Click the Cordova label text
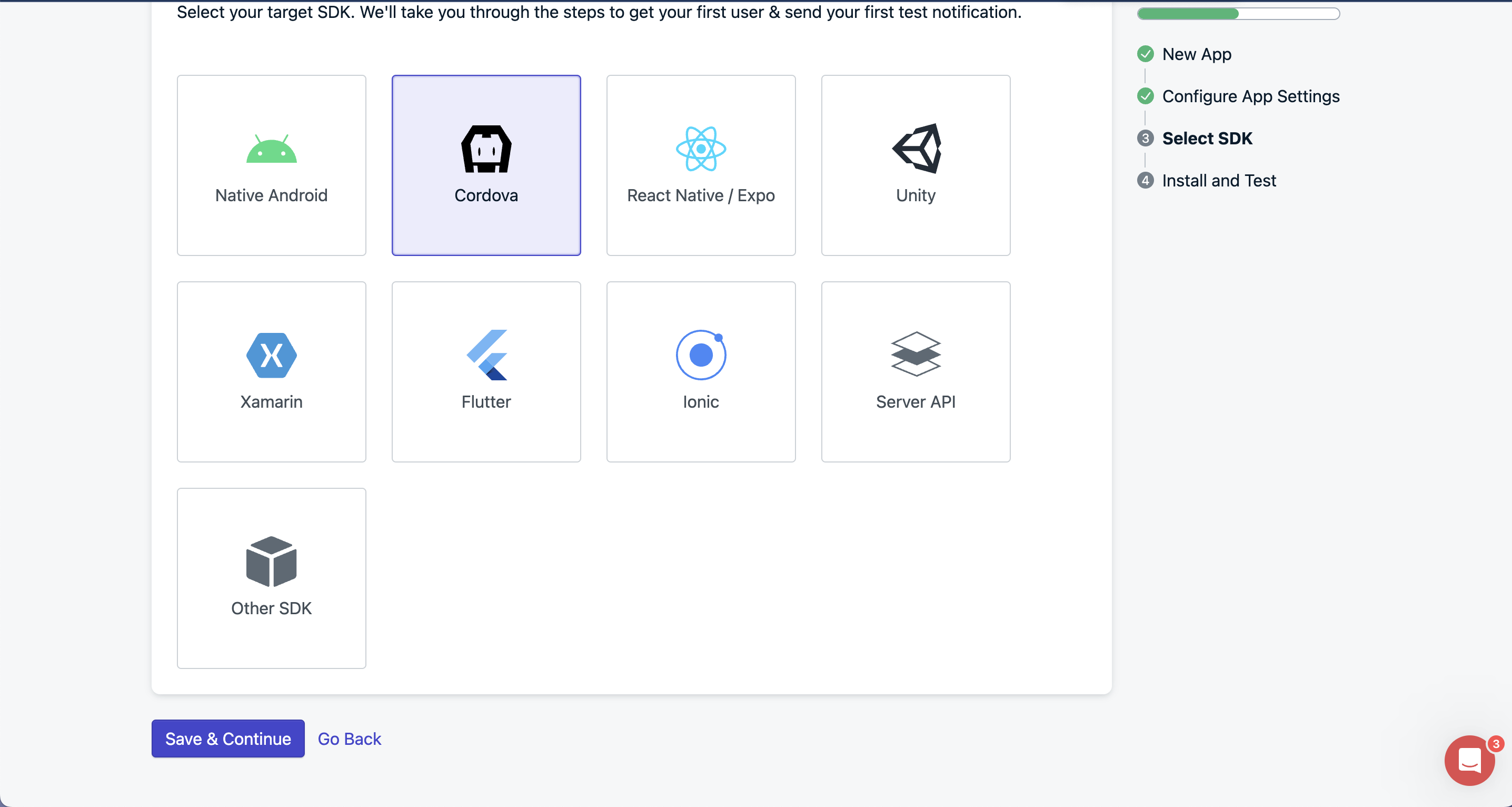The width and height of the screenshot is (1512, 807). pyautogui.click(x=486, y=195)
